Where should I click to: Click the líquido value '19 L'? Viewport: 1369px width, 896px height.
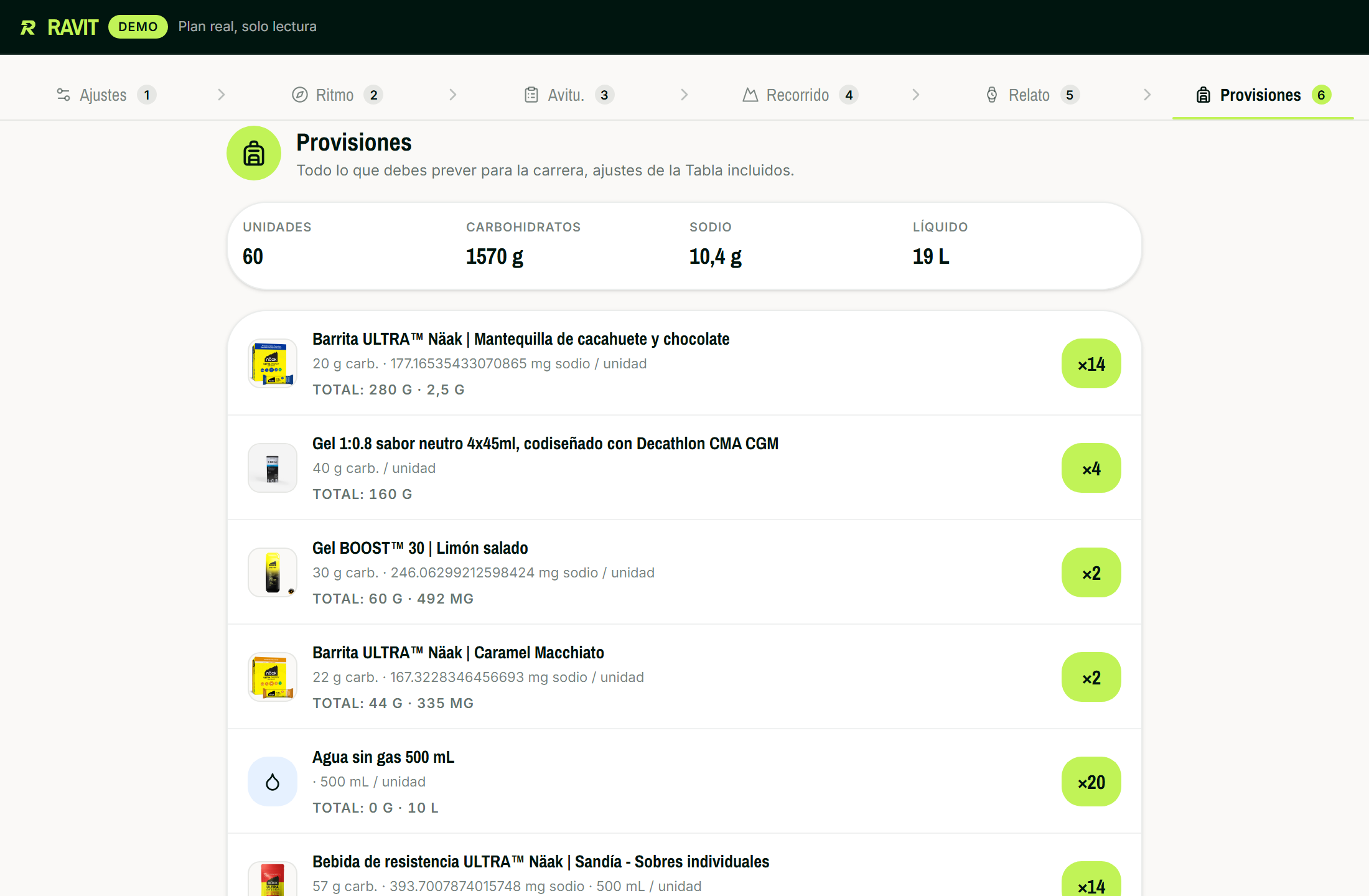pyautogui.click(x=931, y=256)
